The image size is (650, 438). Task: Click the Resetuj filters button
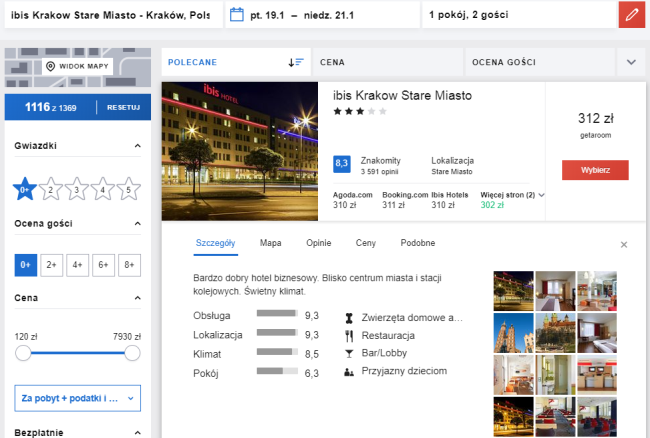[x=124, y=107]
